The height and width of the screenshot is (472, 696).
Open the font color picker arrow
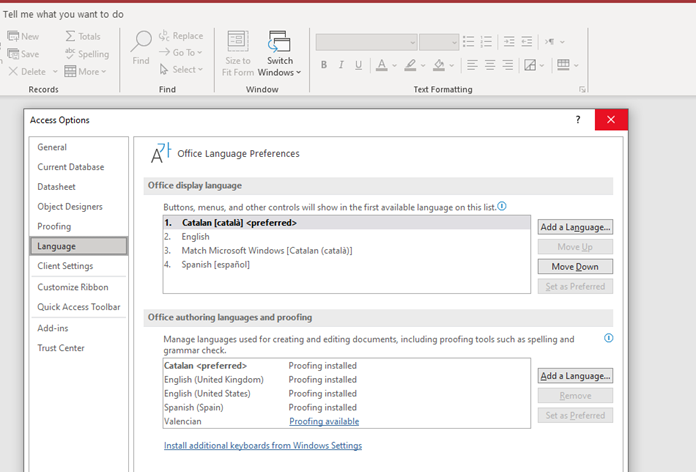point(395,65)
